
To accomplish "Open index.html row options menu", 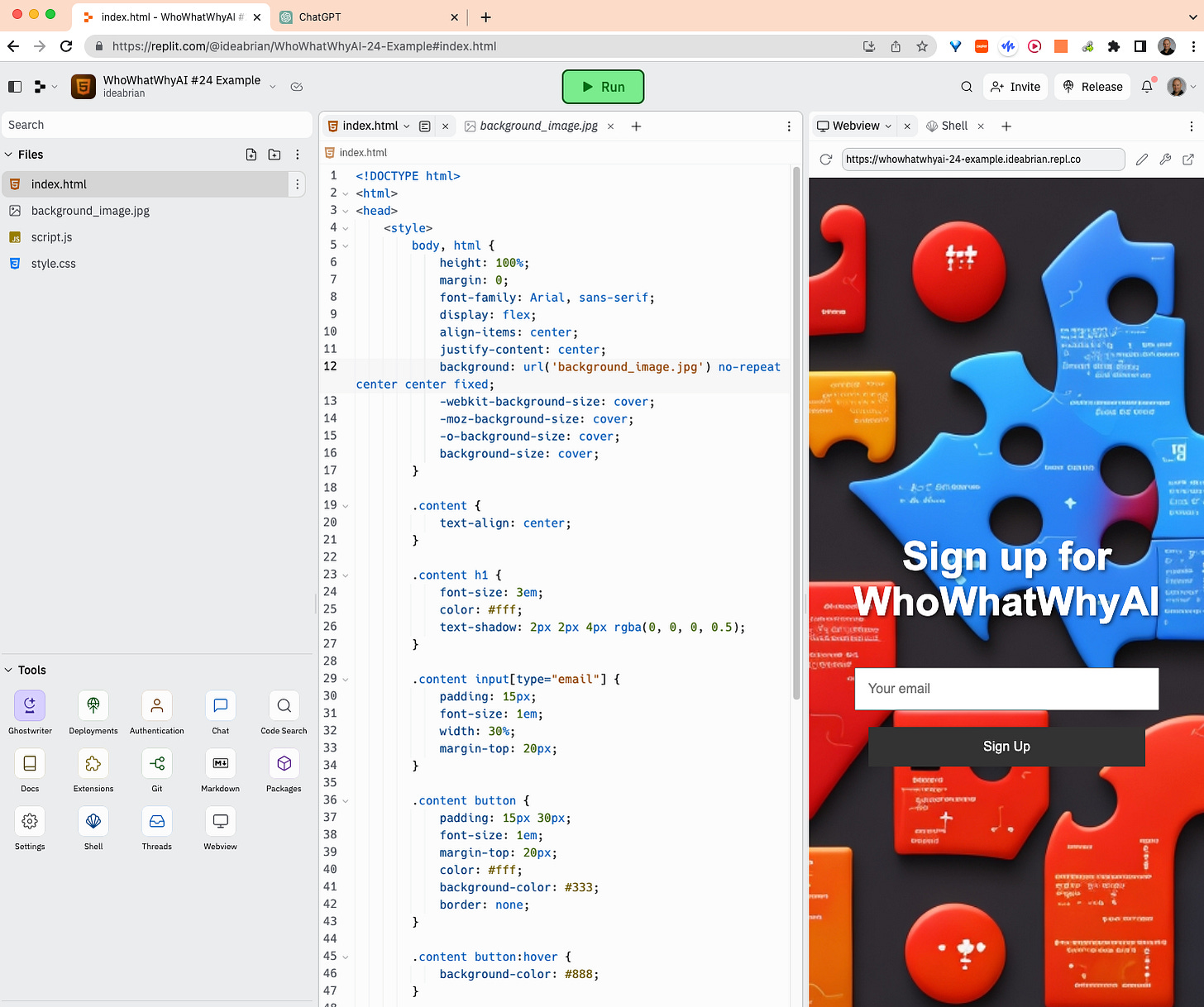I will 298,184.
